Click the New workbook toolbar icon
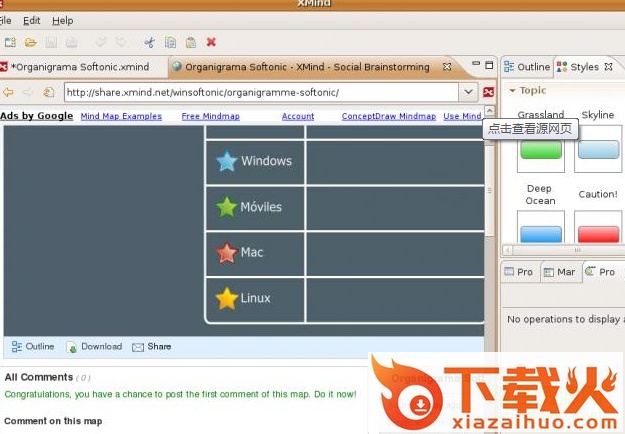Screen dimensions: 625x434 pyautogui.click(x=10, y=42)
